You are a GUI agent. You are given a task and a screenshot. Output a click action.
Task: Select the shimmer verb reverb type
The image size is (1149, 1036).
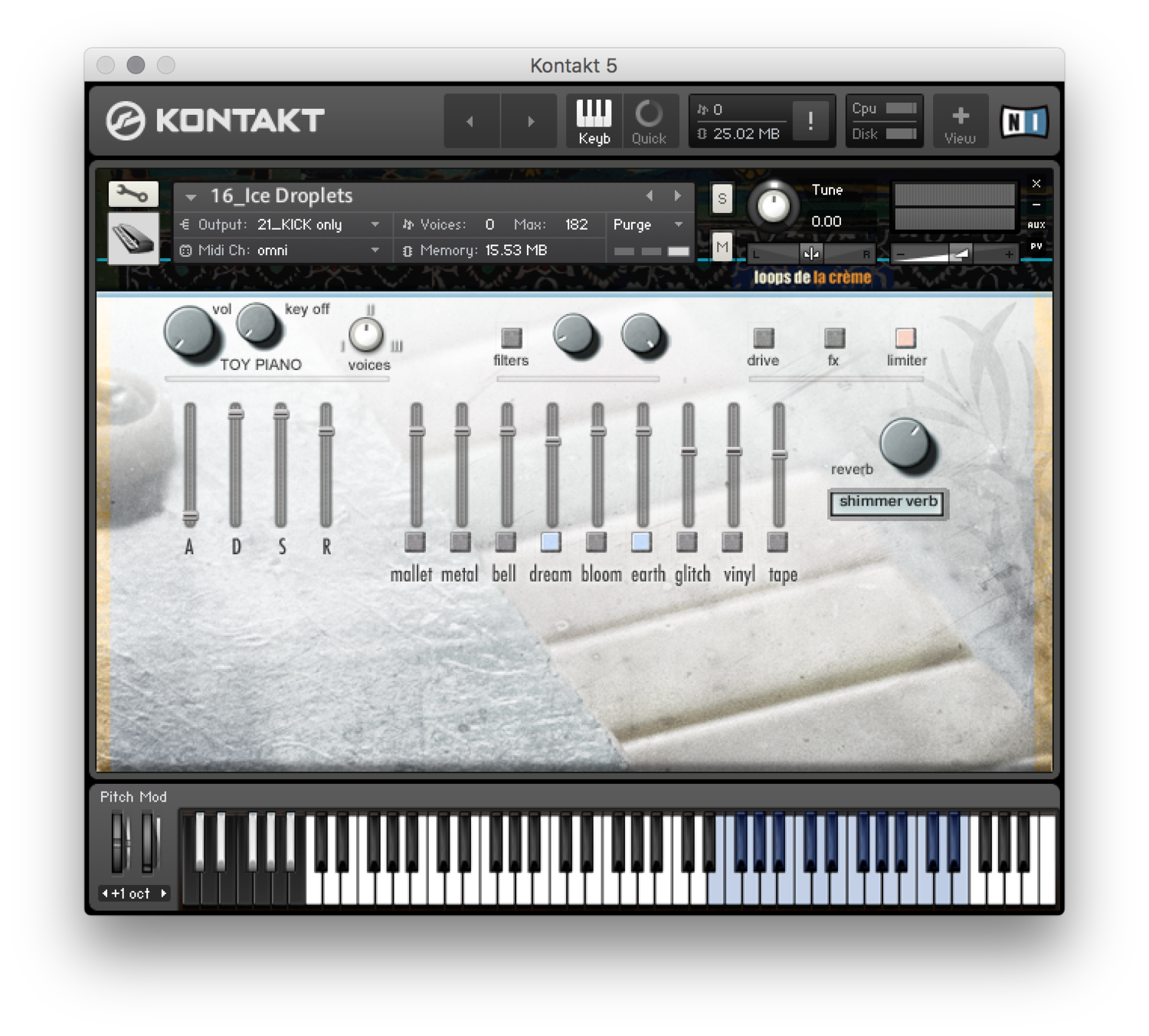[887, 503]
